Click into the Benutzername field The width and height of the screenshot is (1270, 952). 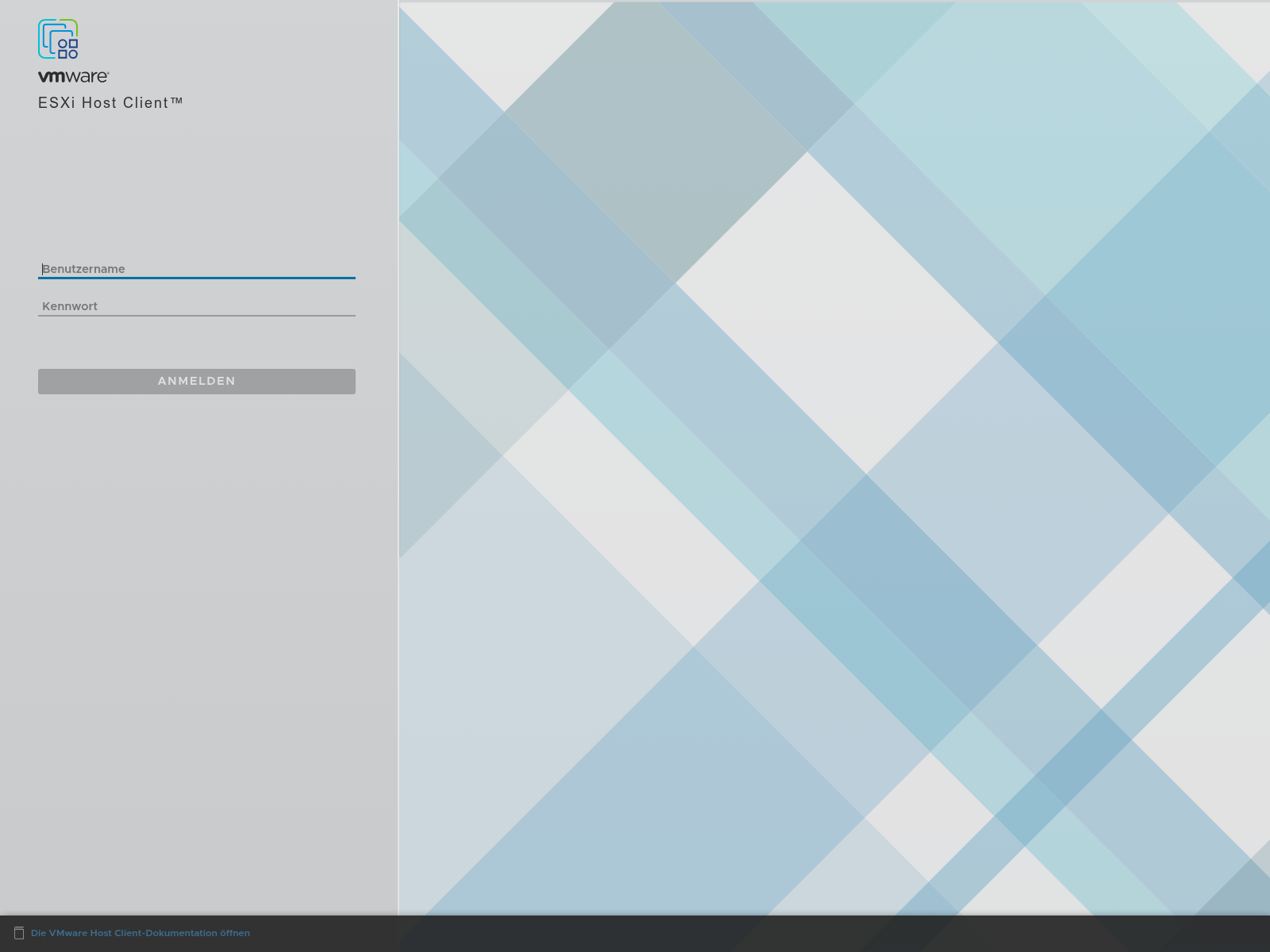pos(196,269)
